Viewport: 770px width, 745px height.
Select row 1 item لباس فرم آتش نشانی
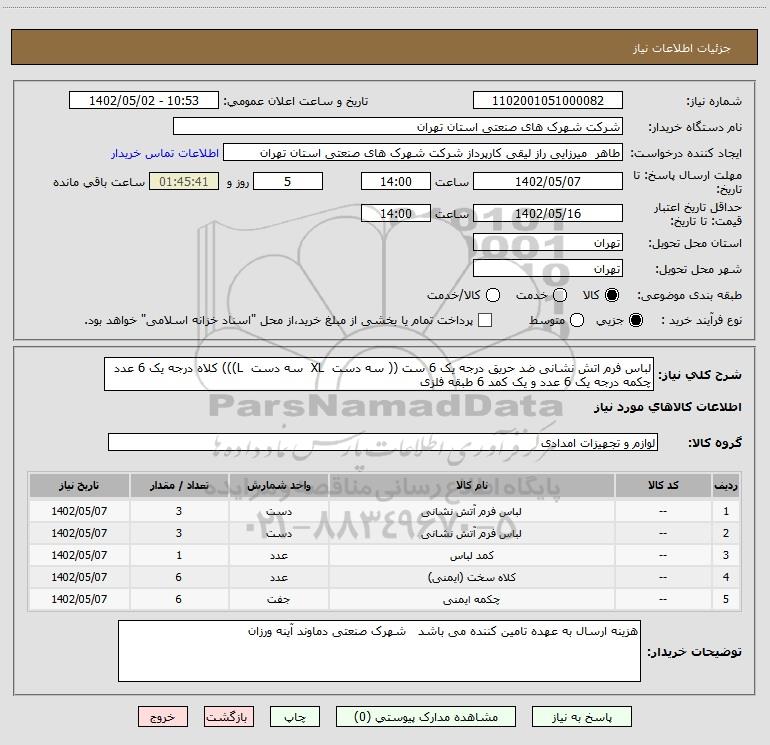(471, 511)
